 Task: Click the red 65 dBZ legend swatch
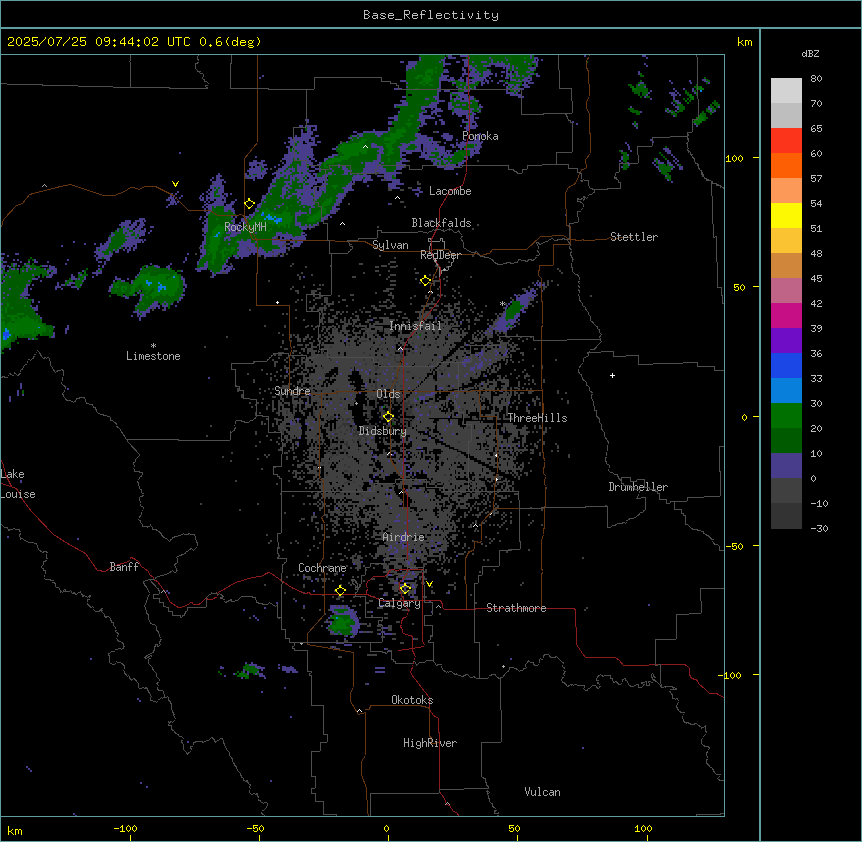click(x=786, y=140)
